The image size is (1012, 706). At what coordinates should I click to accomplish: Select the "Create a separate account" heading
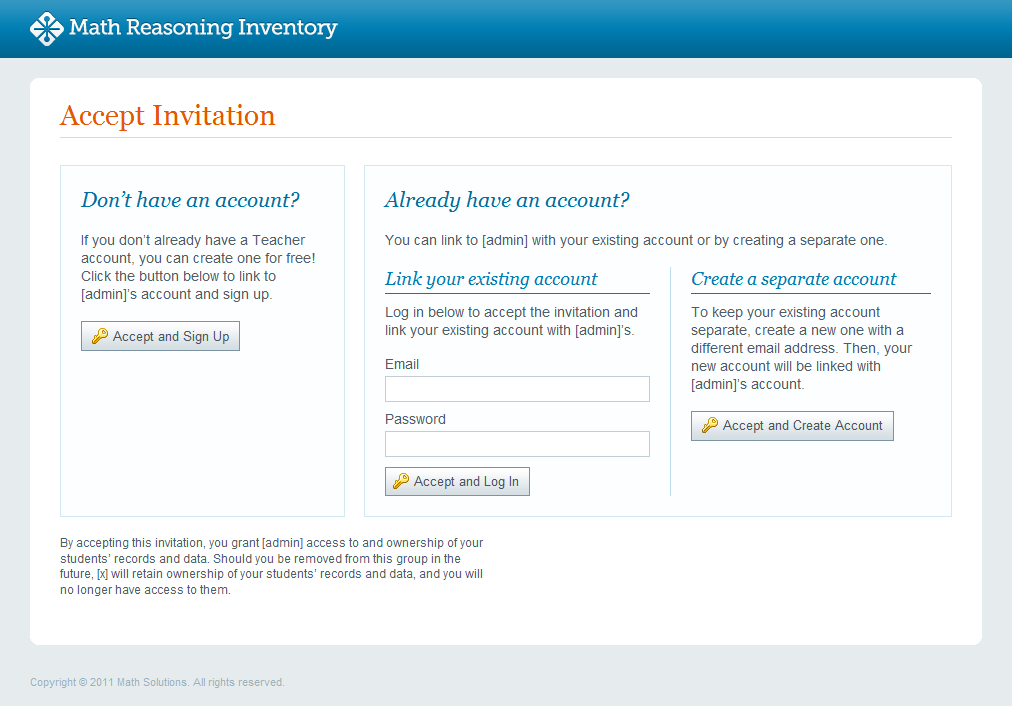coord(794,279)
